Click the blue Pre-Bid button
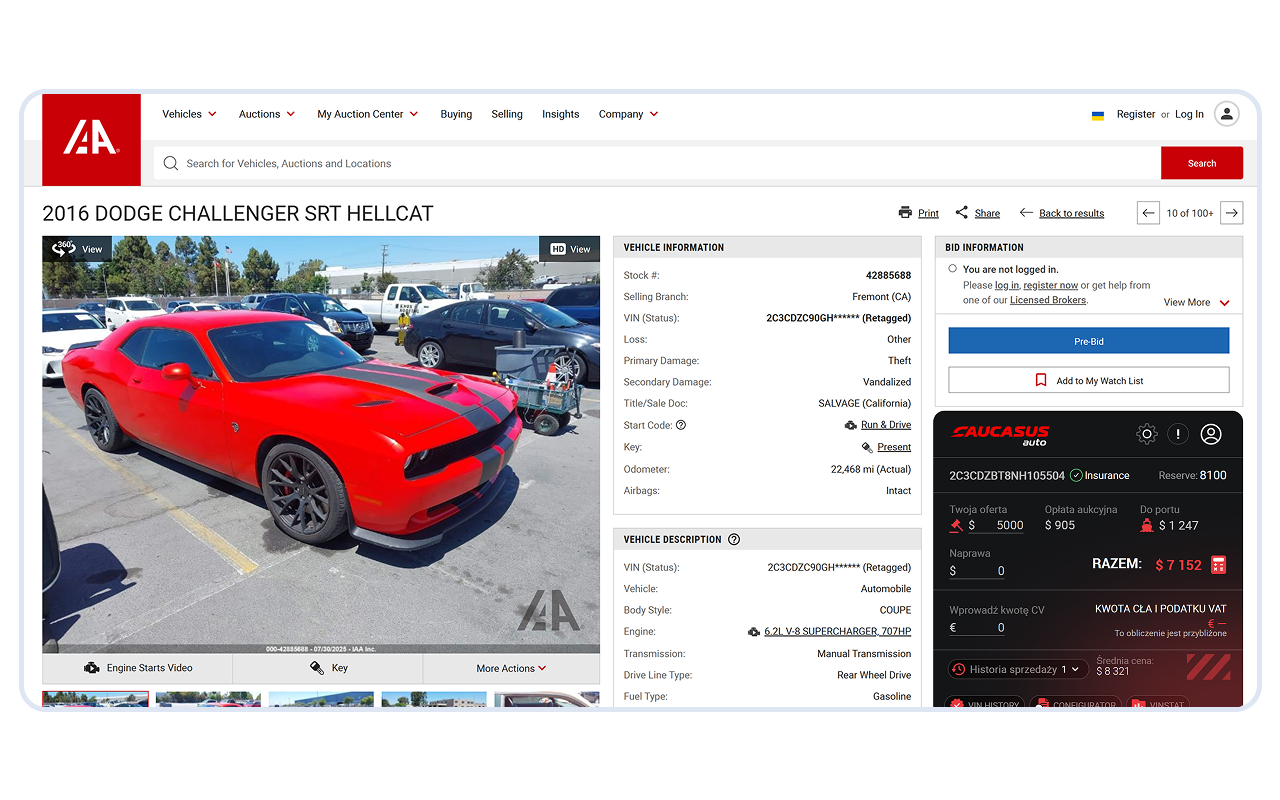Image resolution: width=1280 pixels, height=800 pixels. 1089,341
